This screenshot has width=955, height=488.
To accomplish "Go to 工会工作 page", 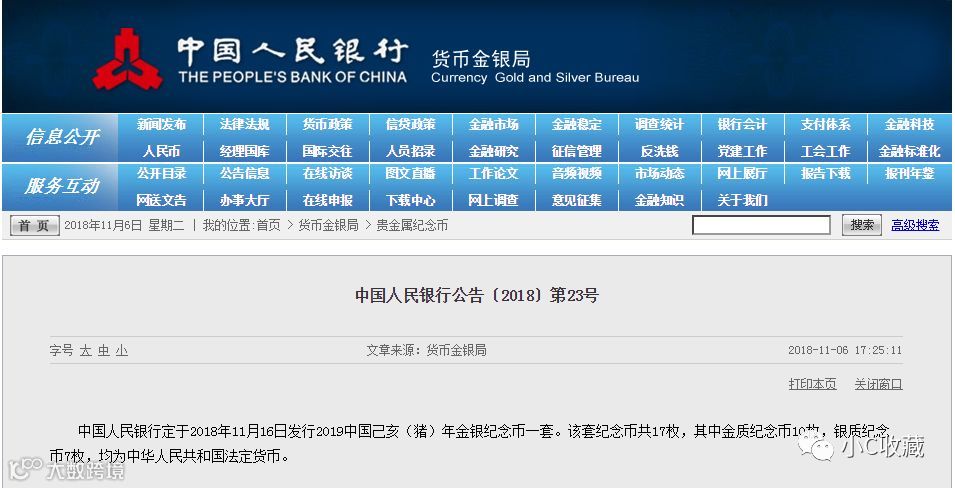I will (x=825, y=151).
